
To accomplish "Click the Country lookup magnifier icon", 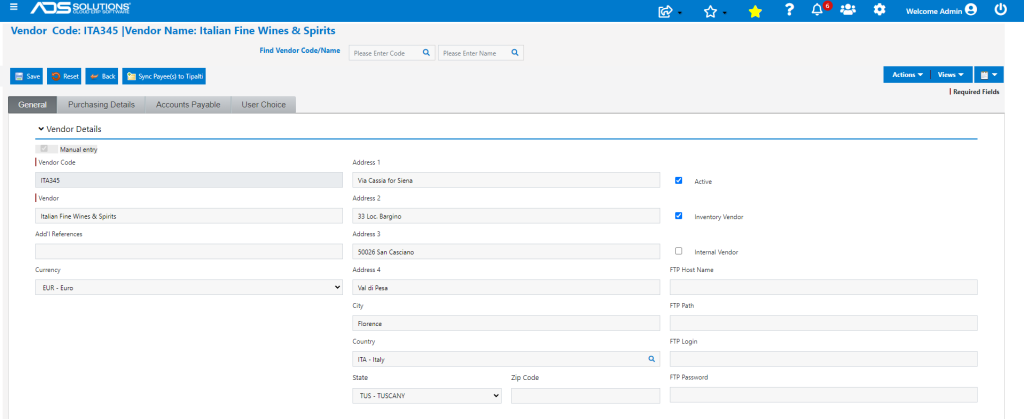I will 651,359.
